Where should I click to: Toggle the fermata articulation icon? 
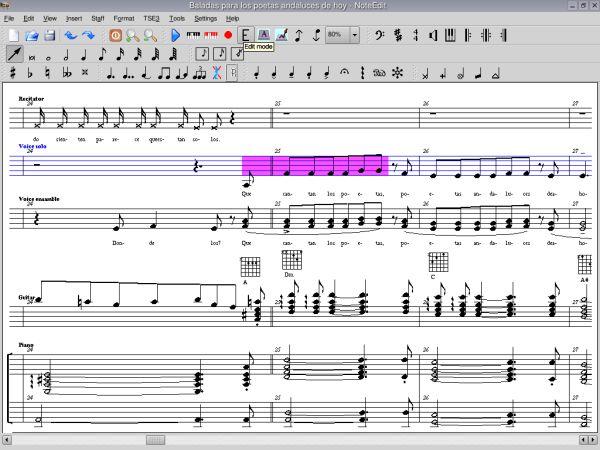pos(344,72)
